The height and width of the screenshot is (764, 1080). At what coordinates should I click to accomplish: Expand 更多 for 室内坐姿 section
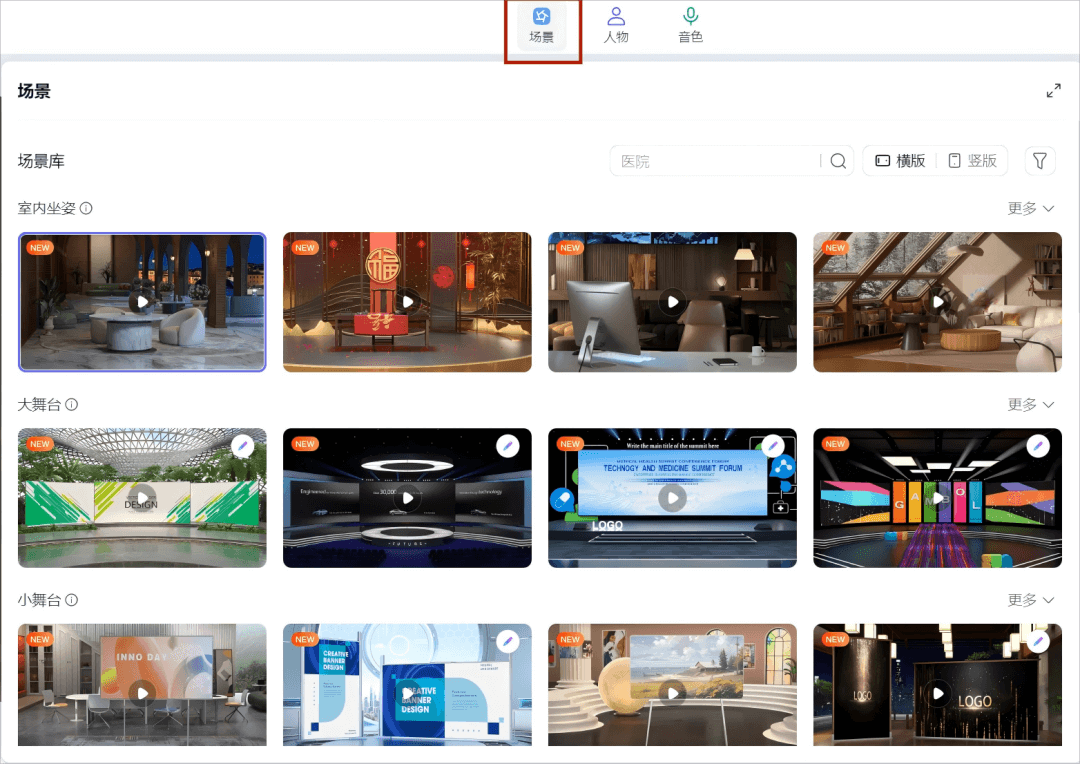tap(1031, 209)
